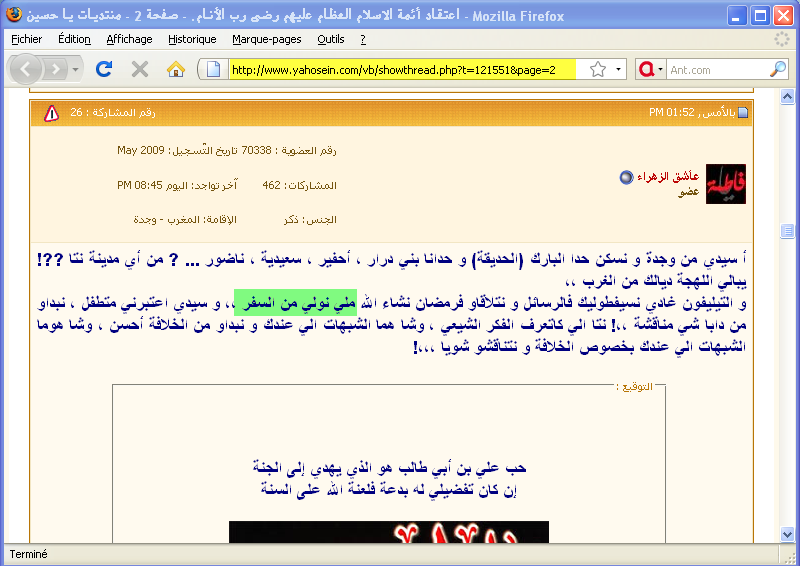This screenshot has height=566, width=800.
Task: Click the signature verse line حب علي بن أبي طالب
Action: [389, 467]
